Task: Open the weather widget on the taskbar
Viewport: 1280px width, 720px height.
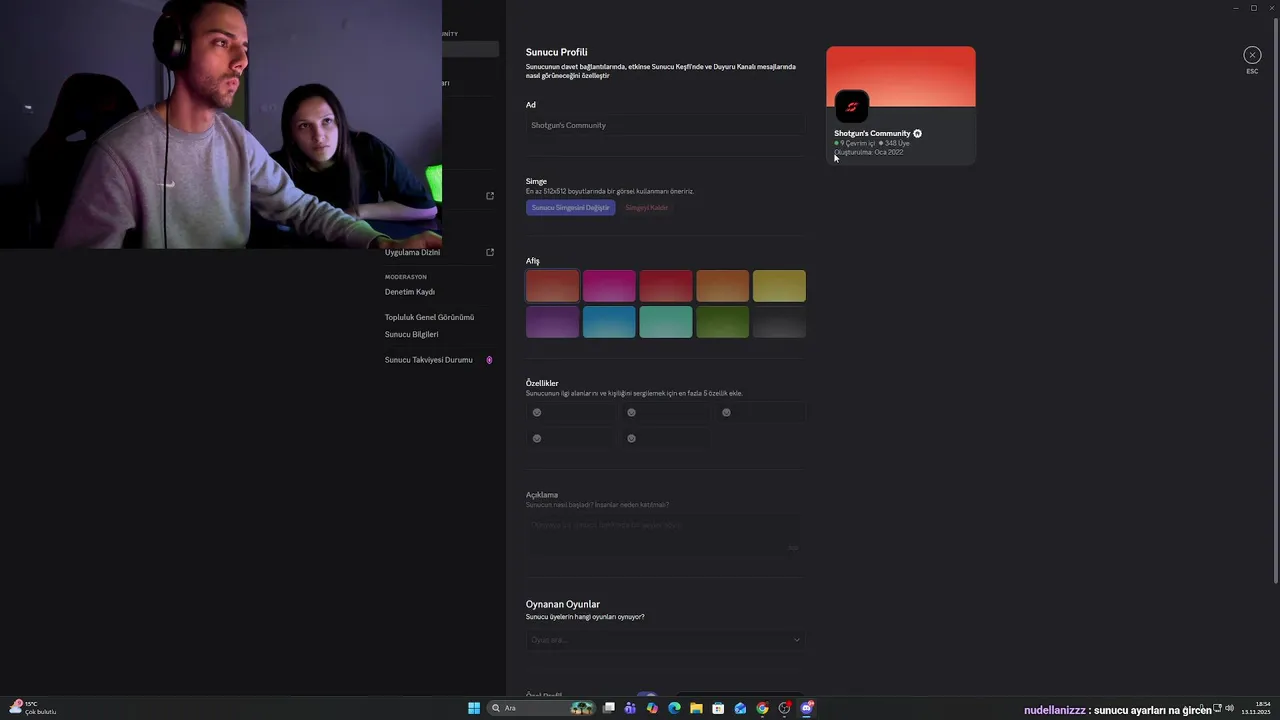Action: tap(32, 708)
